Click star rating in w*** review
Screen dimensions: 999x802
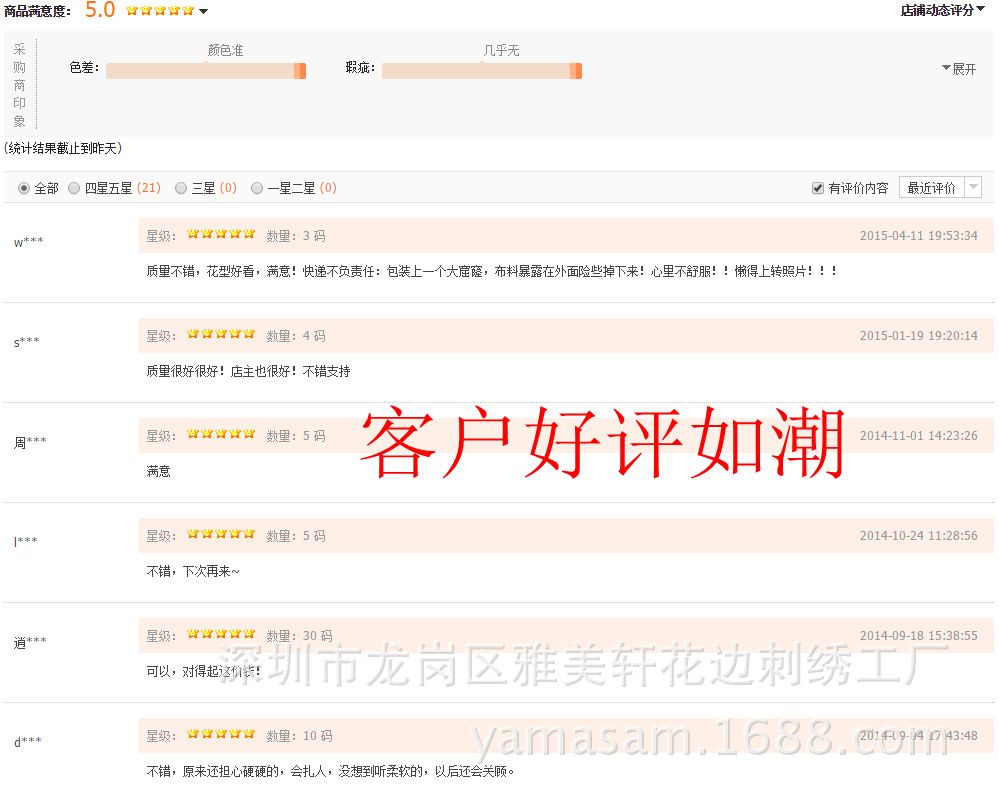(x=221, y=235)
